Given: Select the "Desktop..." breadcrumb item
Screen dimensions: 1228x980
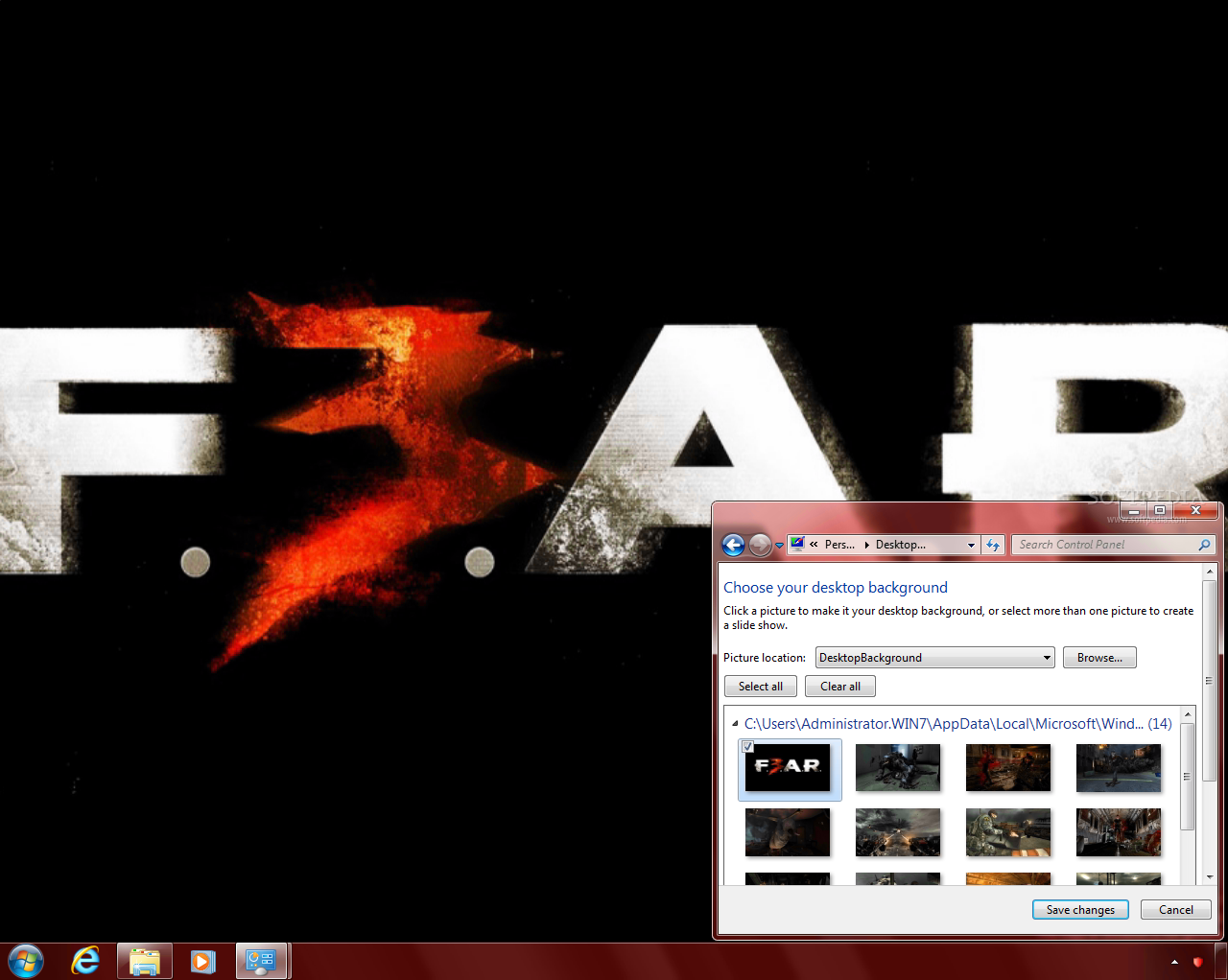Looking at the screenshot, I should point(900,545).
